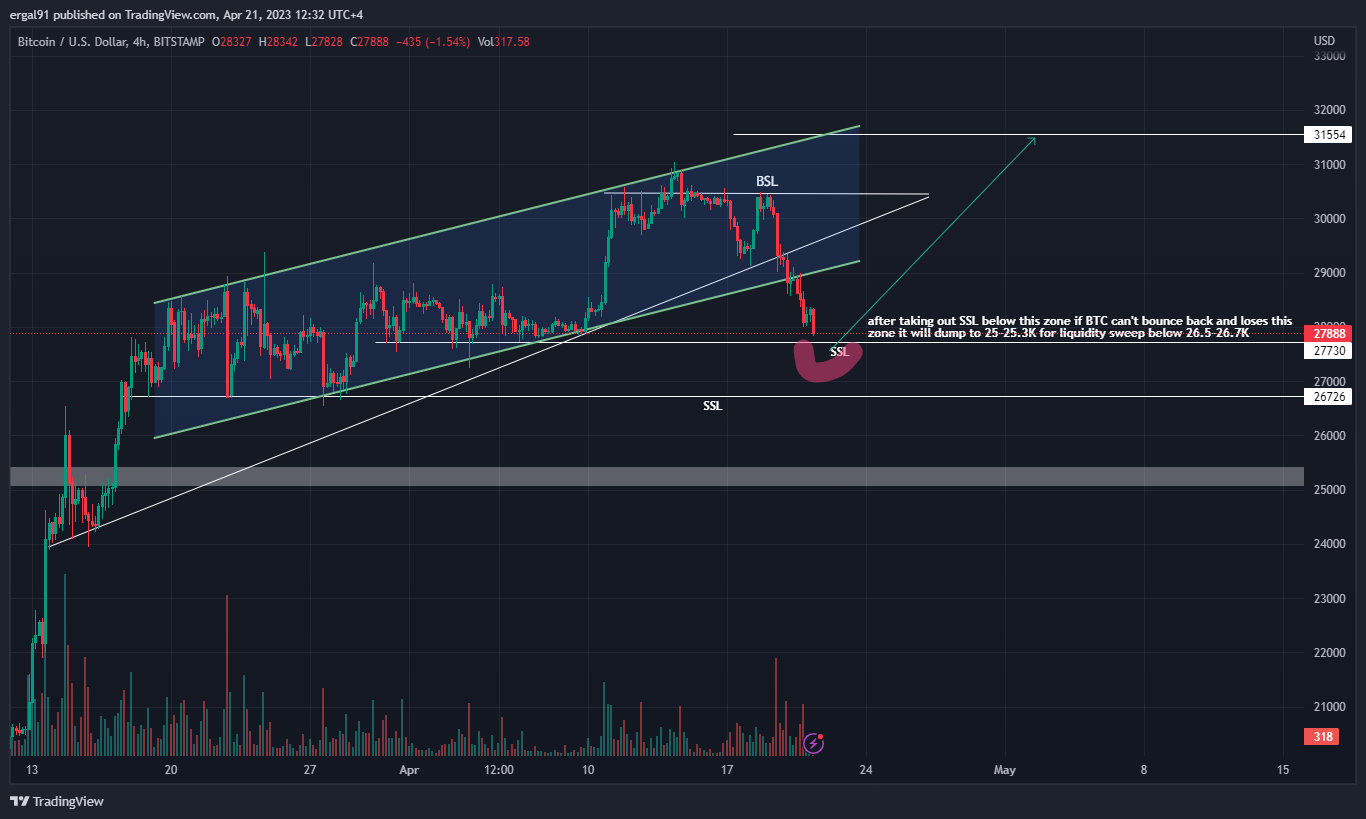The height and width of the screenshot is (819, 1366).
Task: Click the 17 date axis label
Action: 727,770
